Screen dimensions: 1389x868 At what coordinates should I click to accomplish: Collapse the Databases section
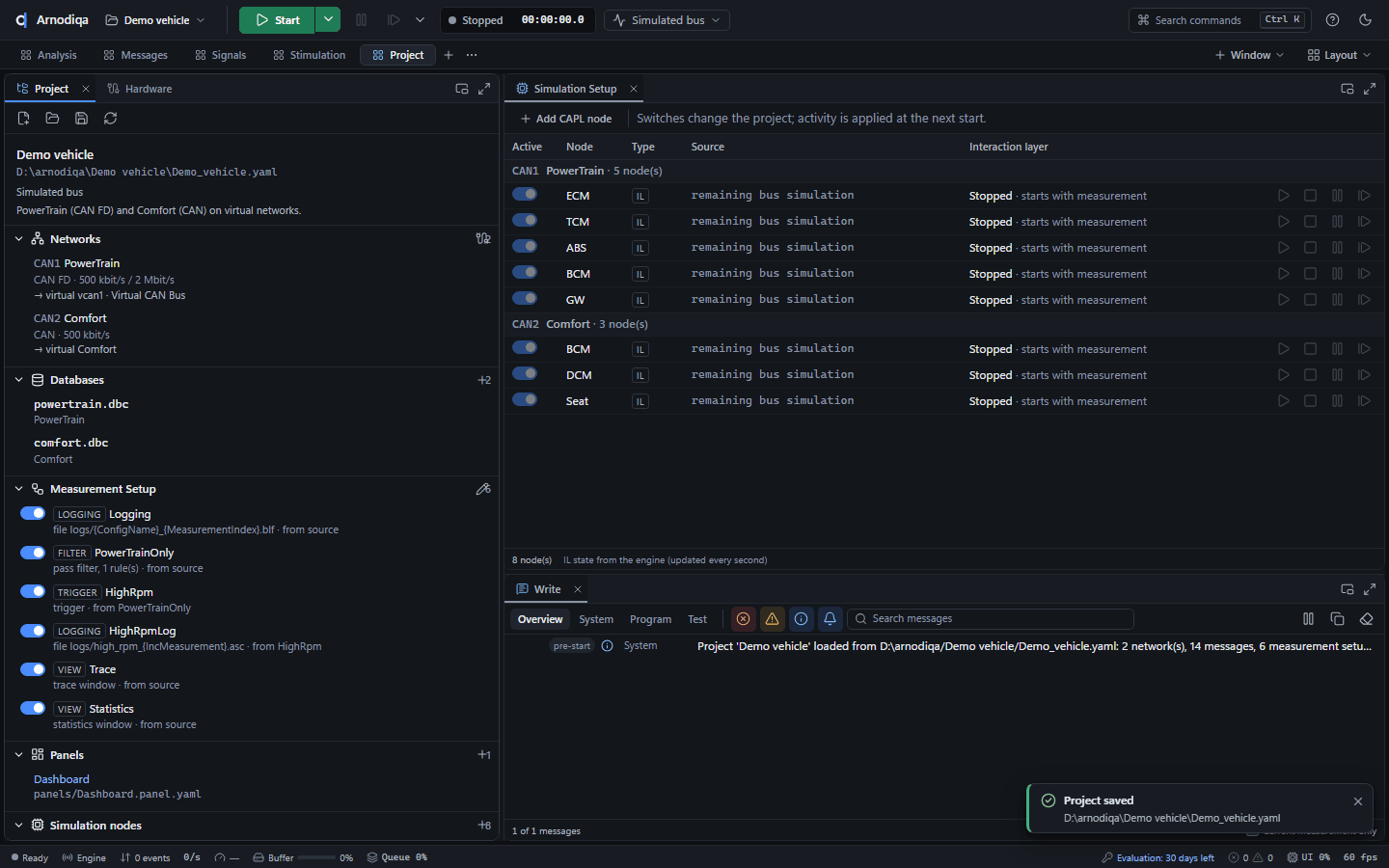point(18,380)
